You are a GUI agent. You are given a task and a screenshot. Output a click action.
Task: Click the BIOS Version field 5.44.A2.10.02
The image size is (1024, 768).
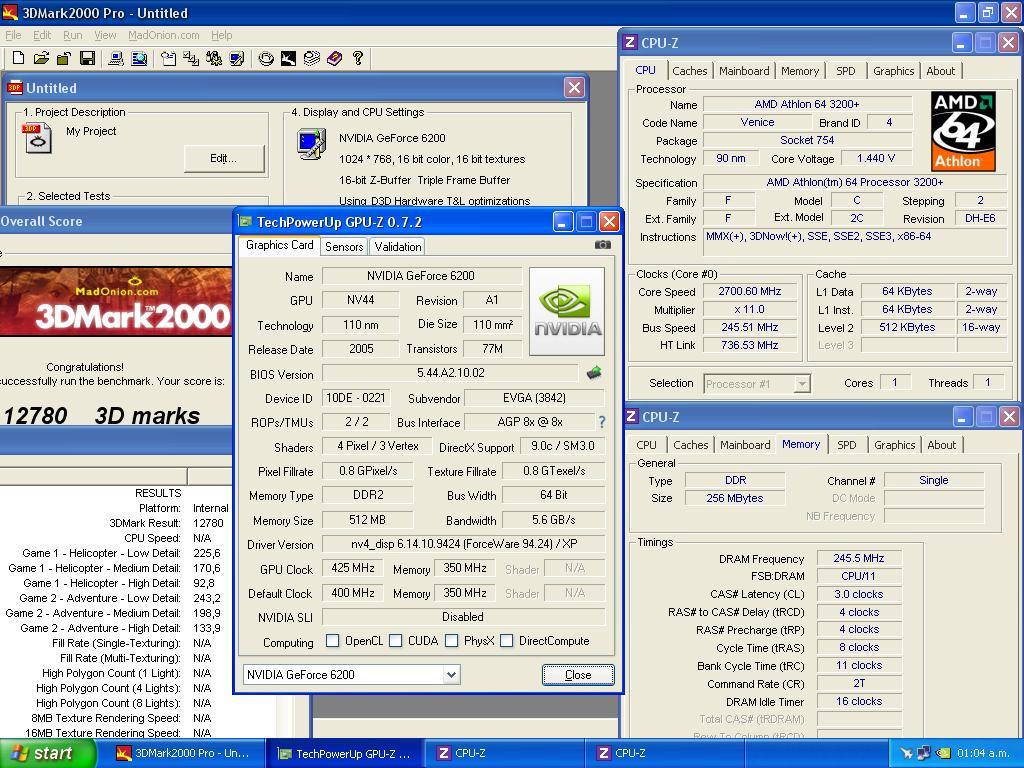(451, 373)
